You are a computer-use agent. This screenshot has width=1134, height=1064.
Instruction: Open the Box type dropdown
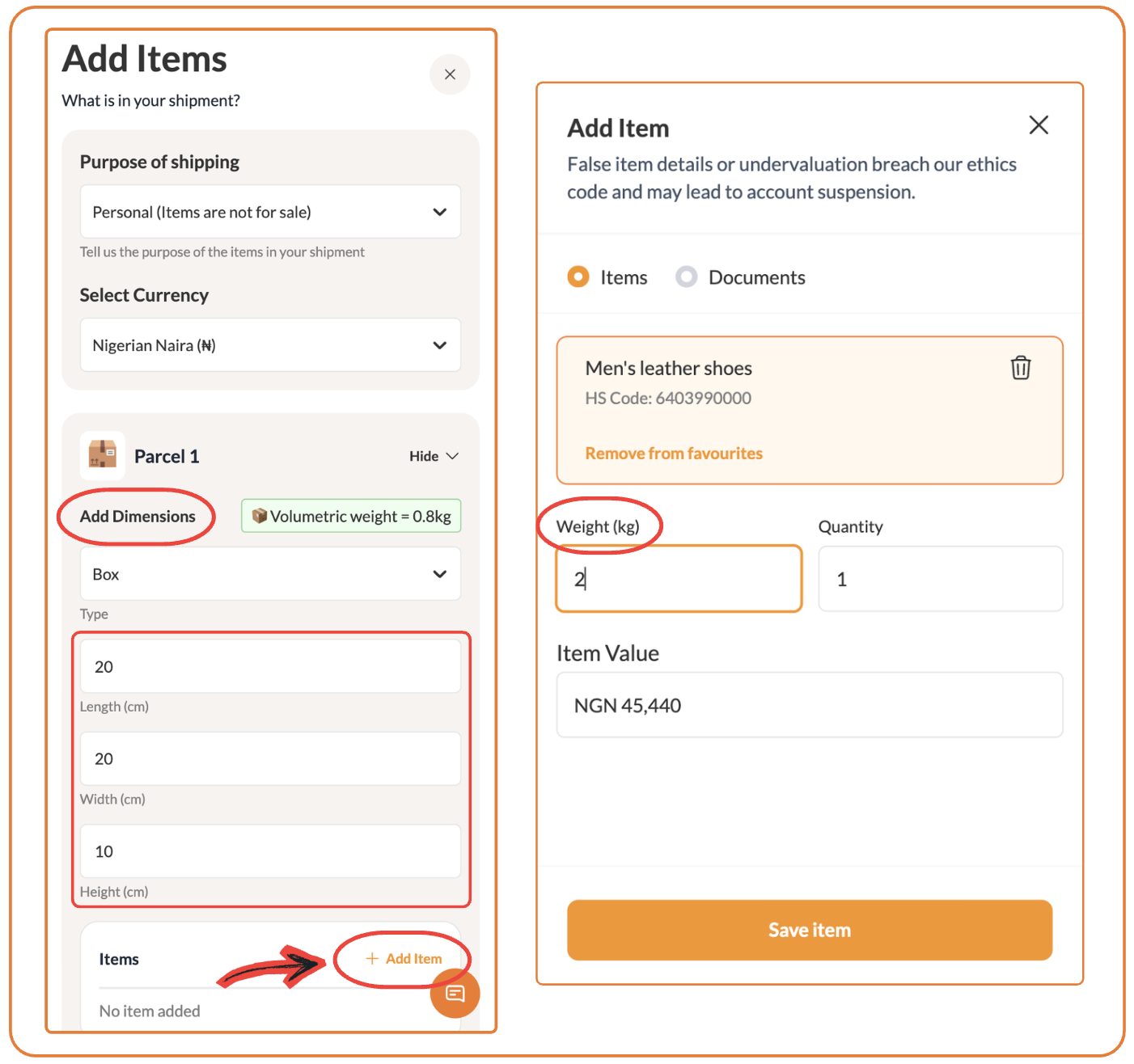tap(270, 574)
